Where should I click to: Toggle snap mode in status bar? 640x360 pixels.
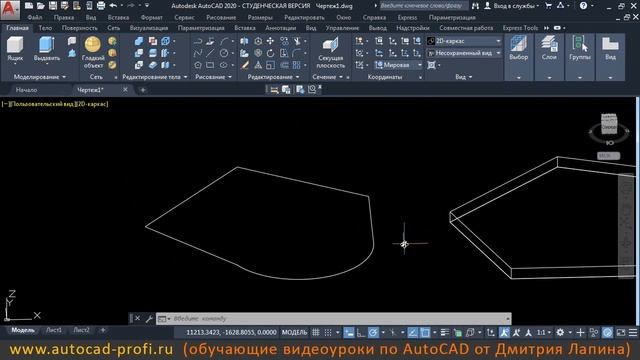pyautogui.click(x=328, y=333)
